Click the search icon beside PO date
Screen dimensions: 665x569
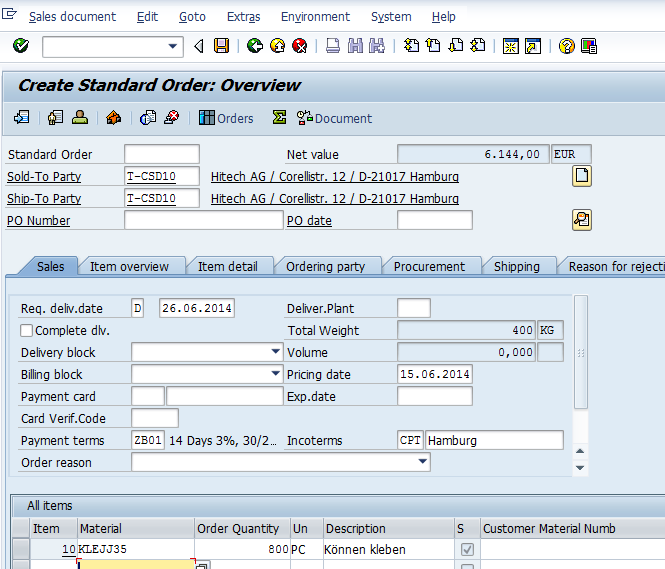click(582, 220)
